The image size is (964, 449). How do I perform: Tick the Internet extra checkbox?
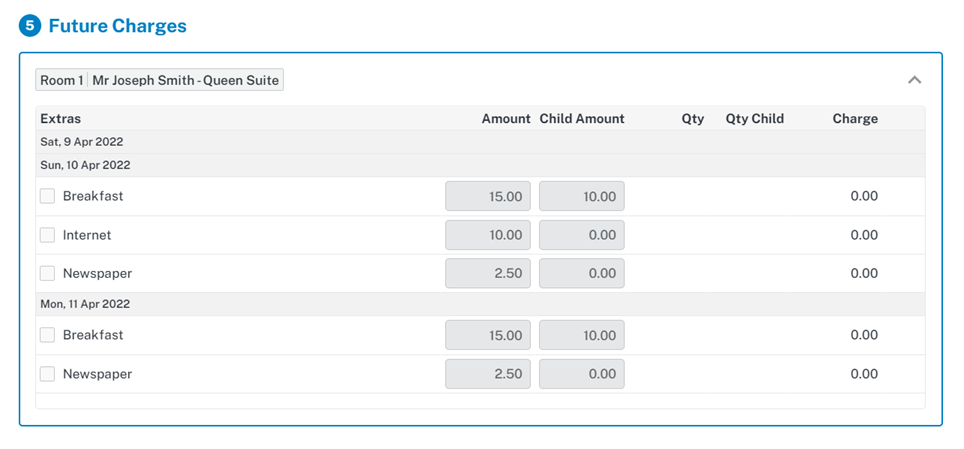coord(47,235)
